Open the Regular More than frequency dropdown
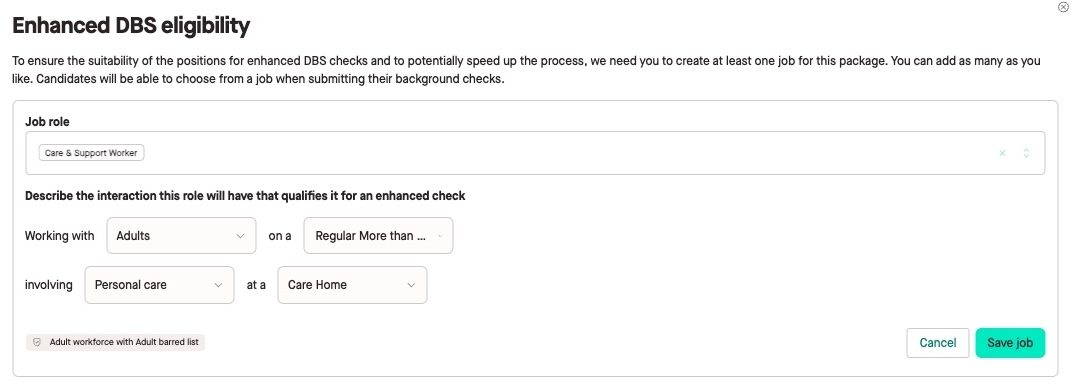The width and height of the screenshot is (1078, 388). click(378, 235)
